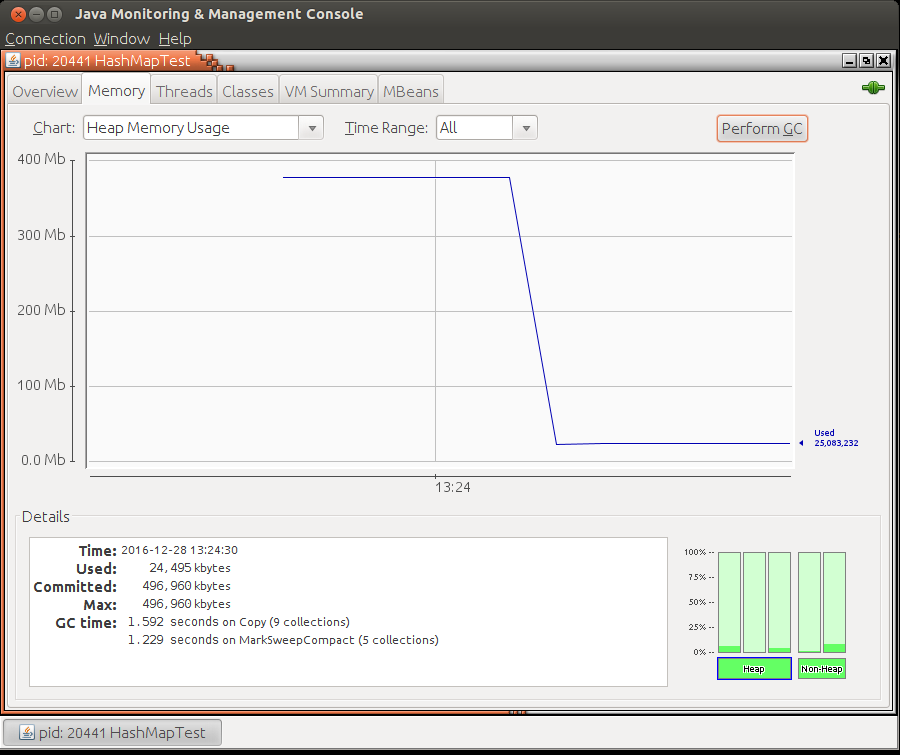Close the pid 20441 internal frame
Screen dimensions: 900x755
(x=883, y=60)
